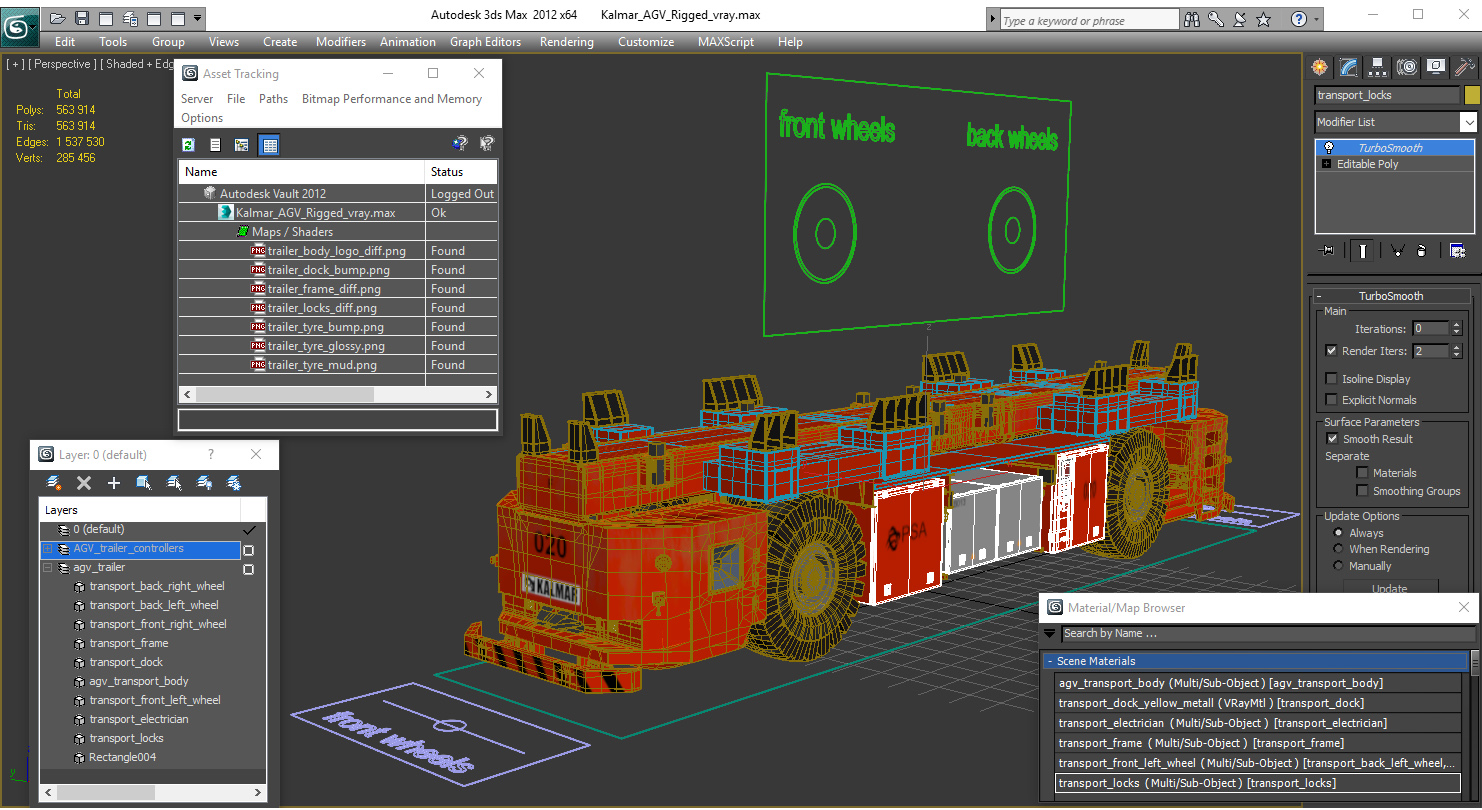Open the Paths menu in Asset Tracking
The width and height of the screenshot is (1482, 810).
(x=273, y=99)
